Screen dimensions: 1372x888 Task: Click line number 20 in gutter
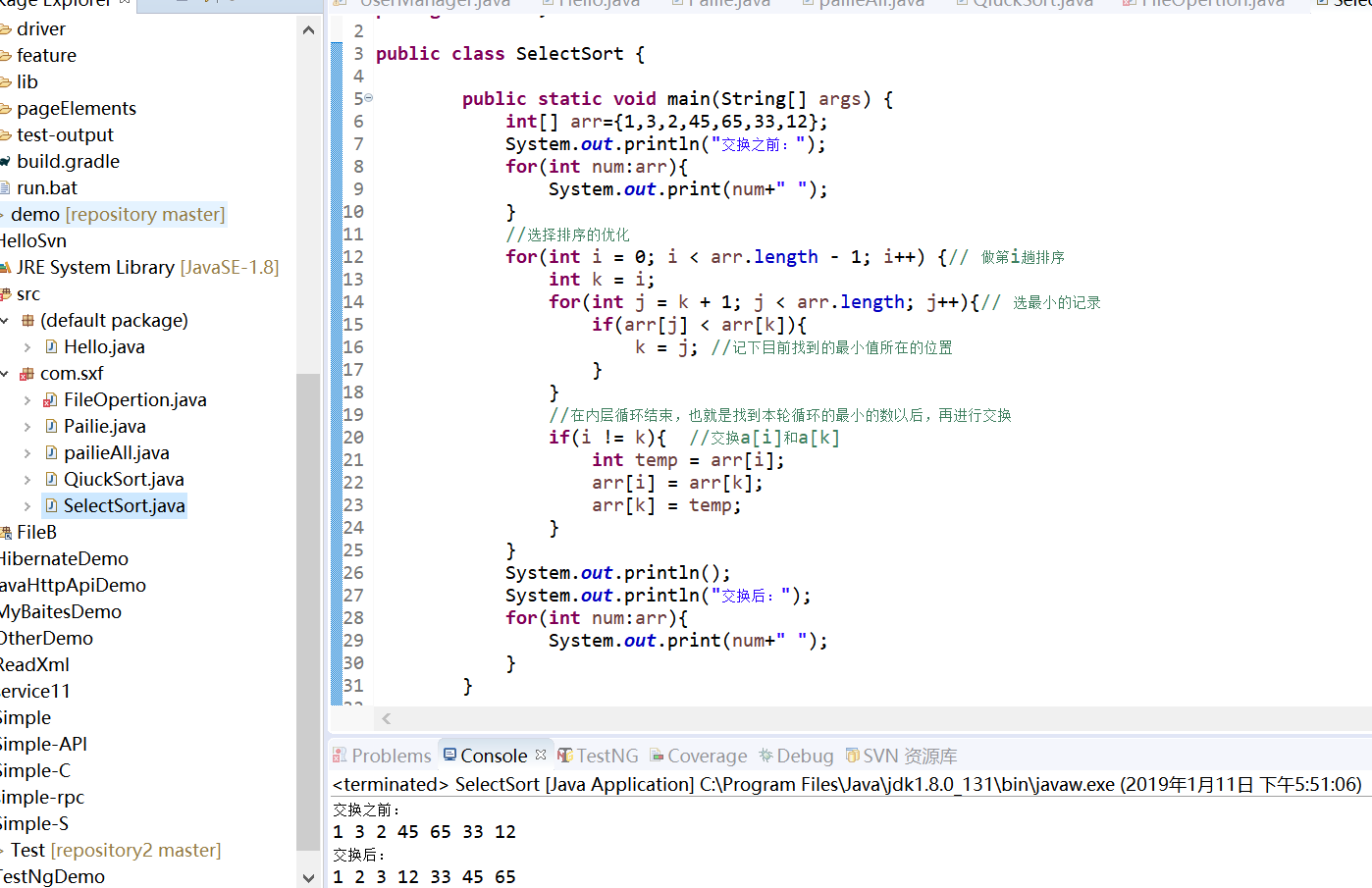click(353, 437)
